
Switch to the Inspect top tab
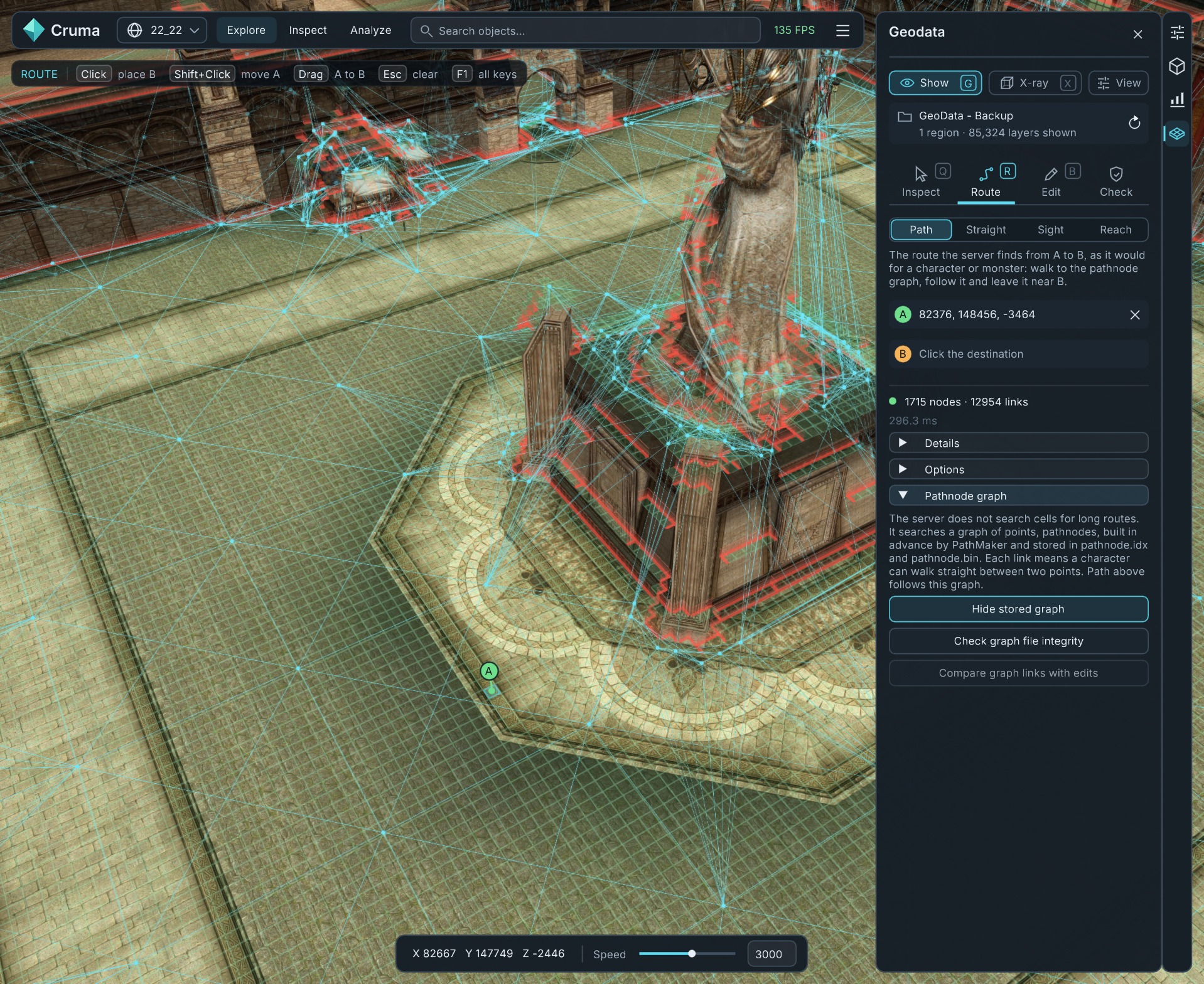(308, 30)
